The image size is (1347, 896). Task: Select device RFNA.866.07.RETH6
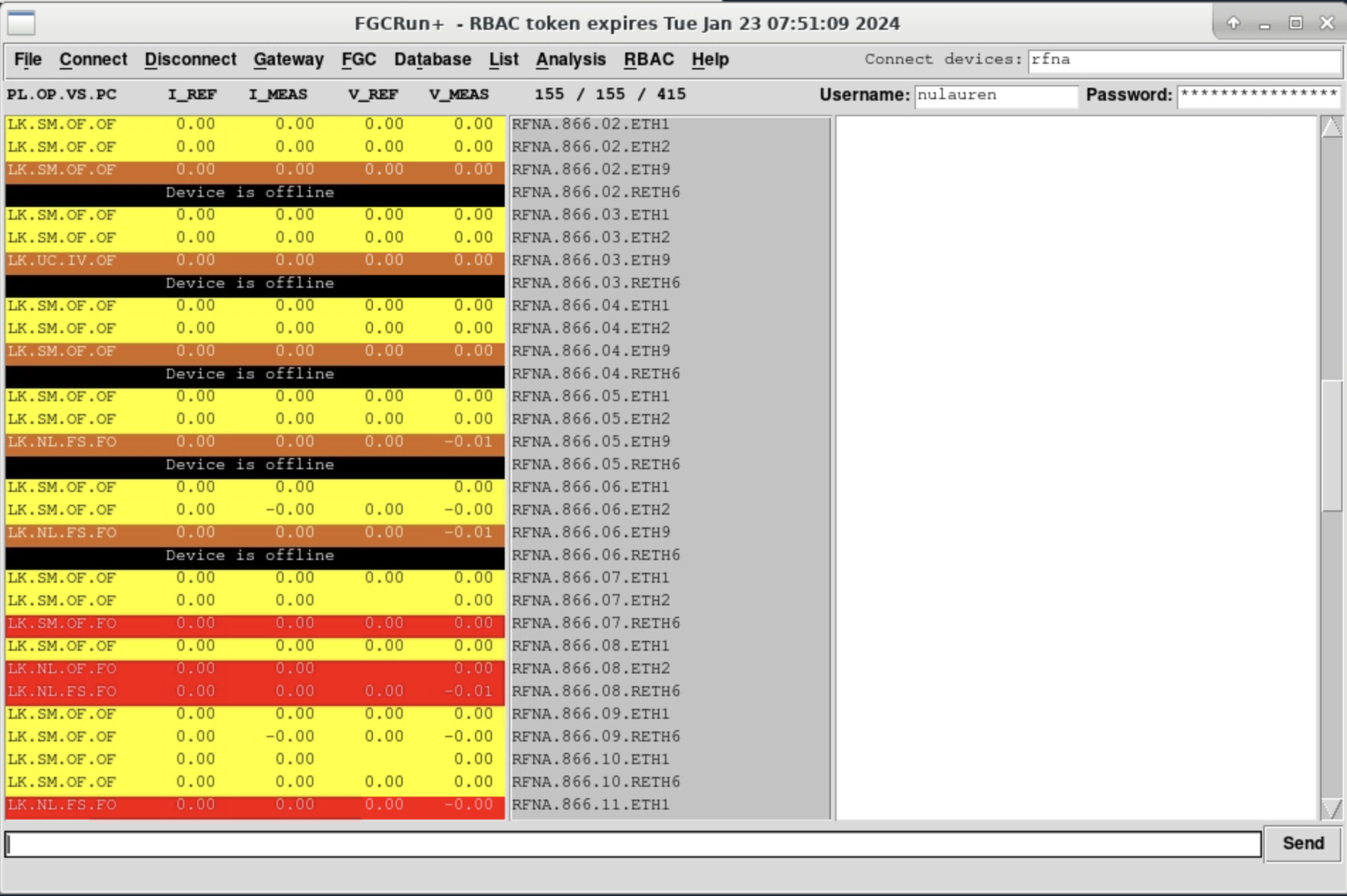596,623
